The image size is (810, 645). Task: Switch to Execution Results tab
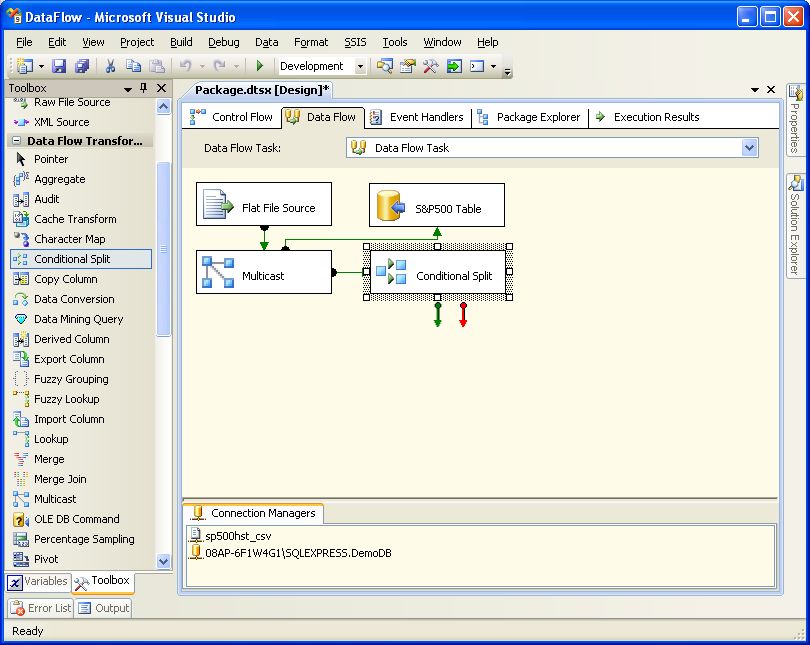tap(648, 117)
